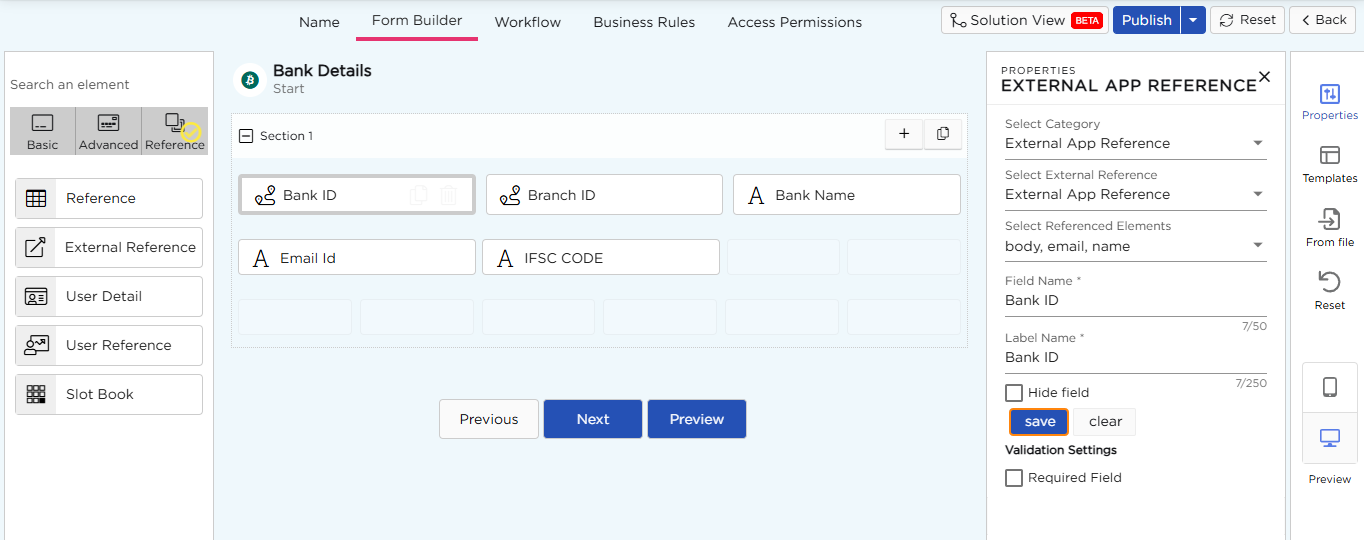Import form From file
Viewport: 1364px width, 540px height.
[x=1330, y=228]
